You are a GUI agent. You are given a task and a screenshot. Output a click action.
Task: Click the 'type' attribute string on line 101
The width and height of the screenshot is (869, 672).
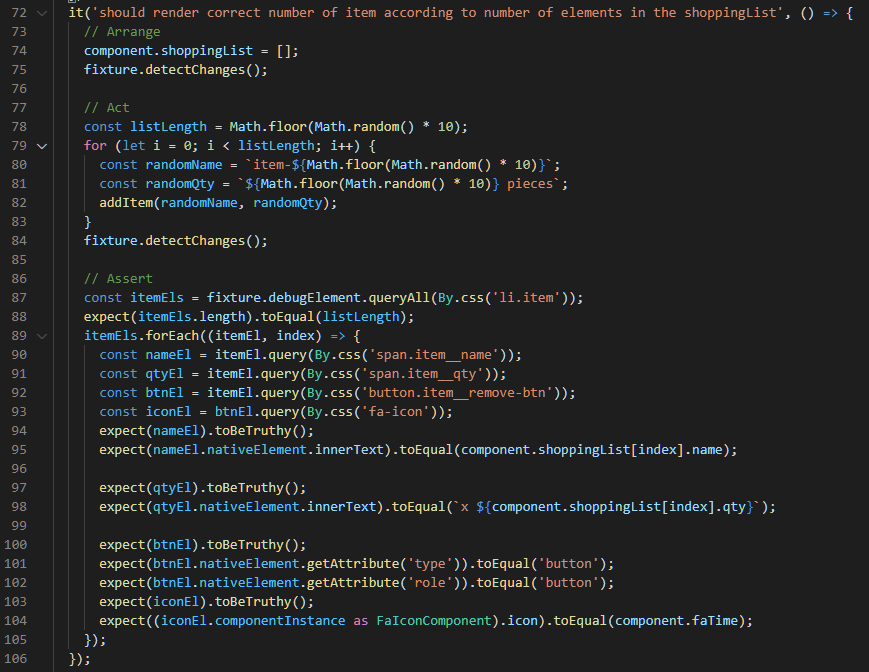tap(430, 564)
